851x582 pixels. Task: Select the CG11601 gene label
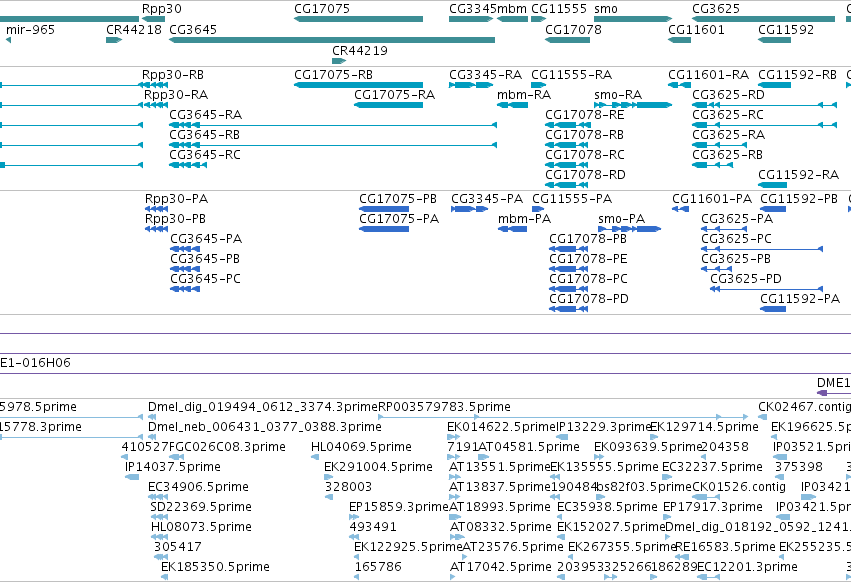click(696, 30)
